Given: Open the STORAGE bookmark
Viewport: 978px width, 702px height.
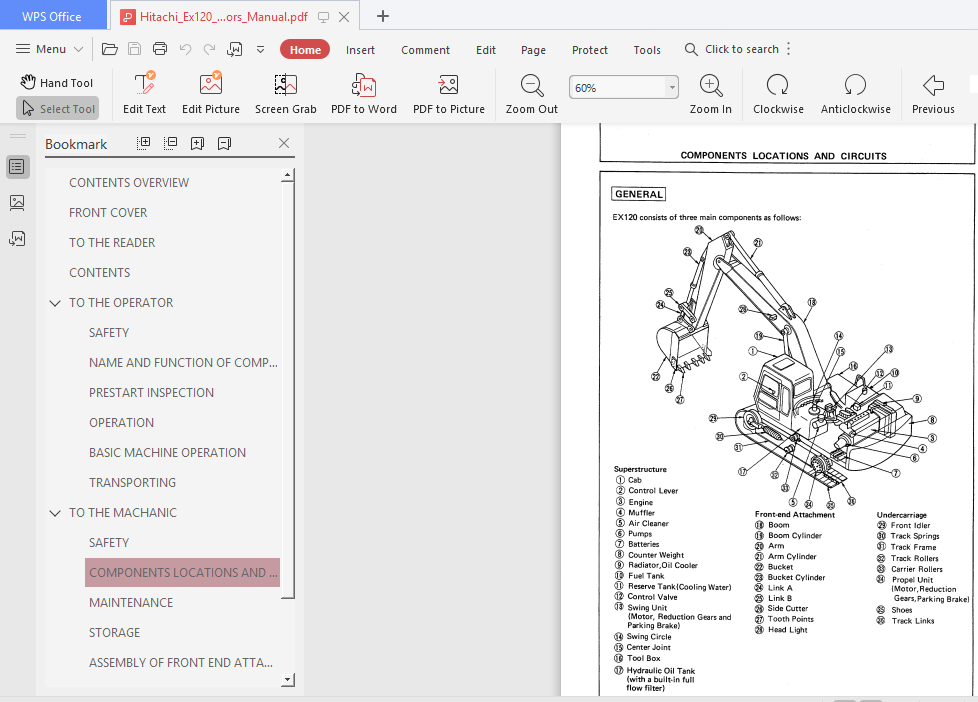Looking at the screenshot, I should [x=114, y=632].
